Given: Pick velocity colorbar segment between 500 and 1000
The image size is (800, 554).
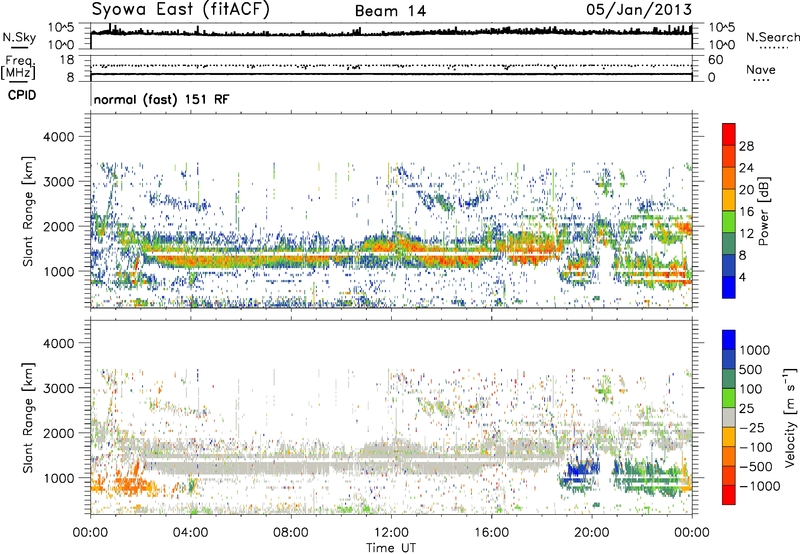Looking at the screenshot, I should 729,359.
